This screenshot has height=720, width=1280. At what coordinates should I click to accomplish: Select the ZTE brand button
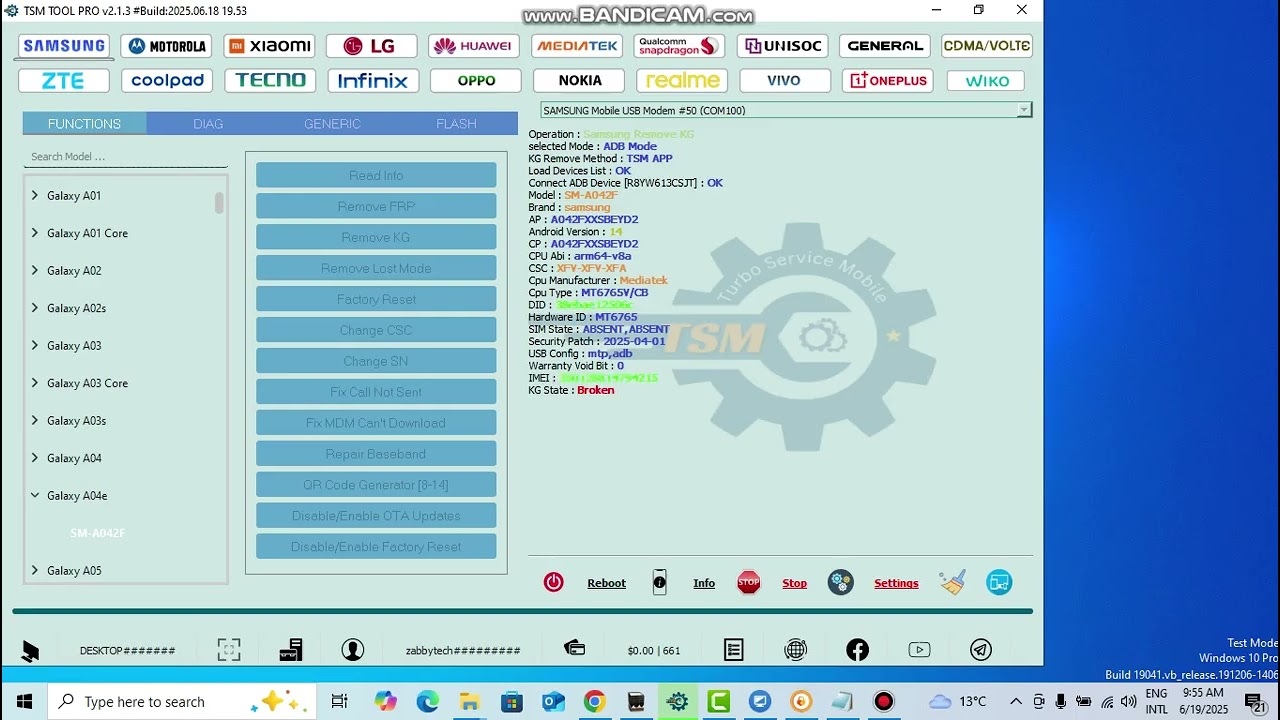point(64,81)
